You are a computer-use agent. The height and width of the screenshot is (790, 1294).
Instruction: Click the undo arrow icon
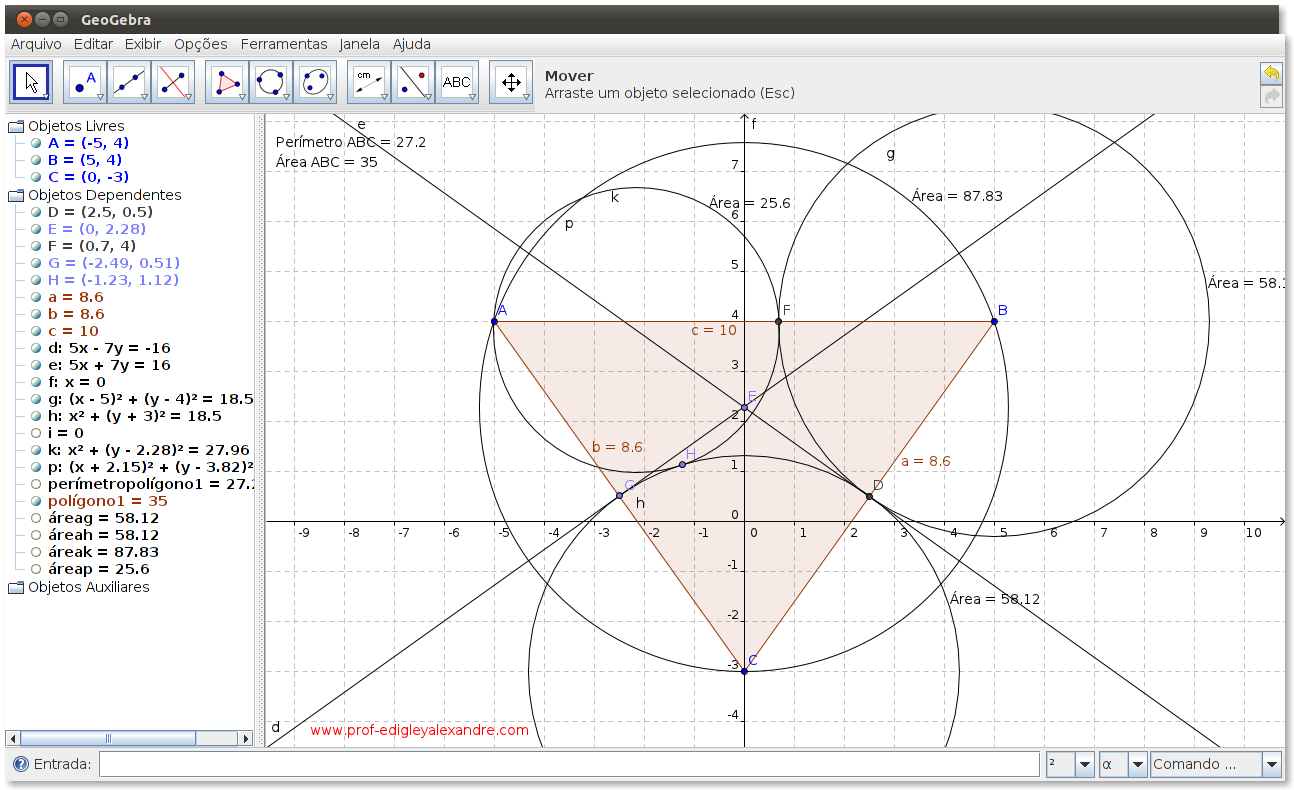click(1269, 71)
